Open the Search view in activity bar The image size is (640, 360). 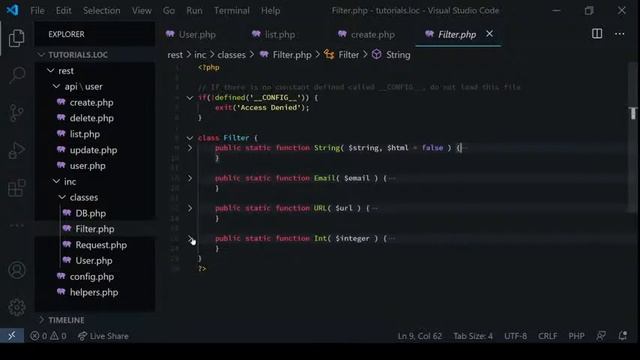(x=16, y=75)
